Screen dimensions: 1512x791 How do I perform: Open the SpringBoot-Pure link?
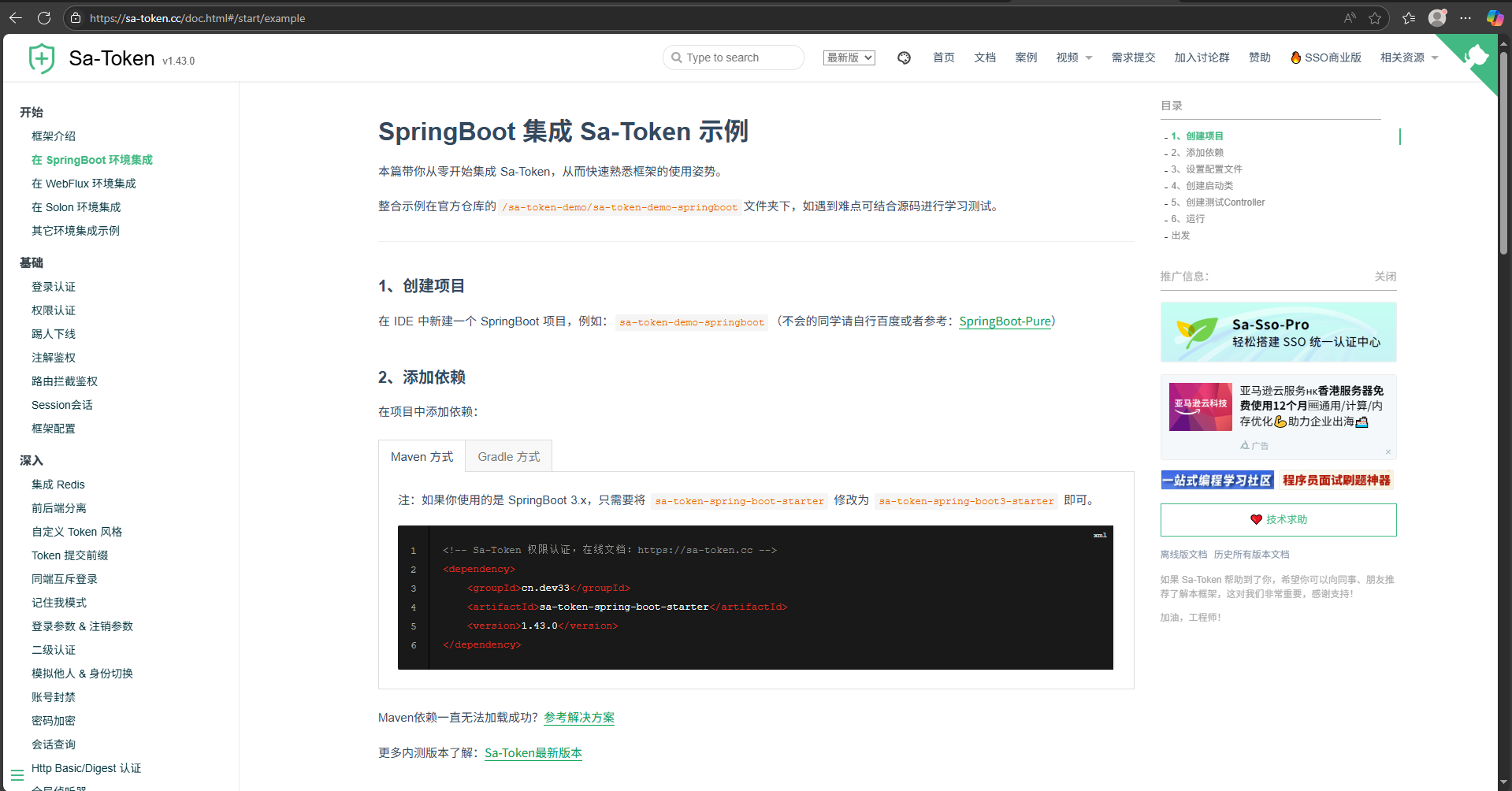(1005, 321)
